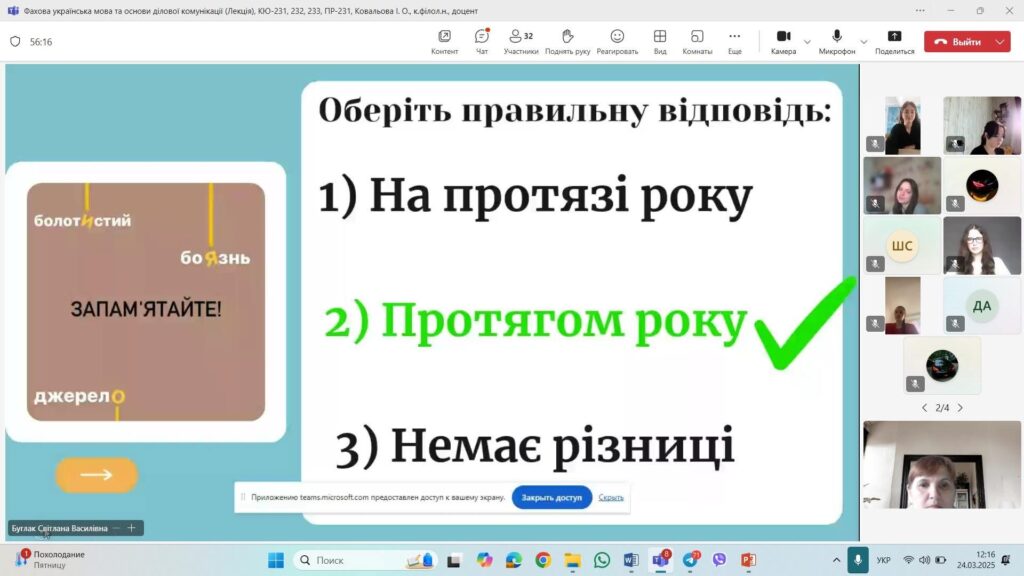Open WhatsApp from the taskbar
Viewport: 1024px width, 576px height.
601,560
